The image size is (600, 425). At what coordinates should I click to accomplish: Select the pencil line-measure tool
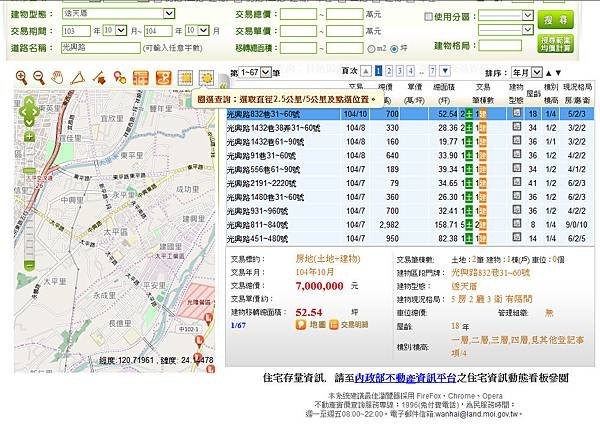[x=99, y=78]
